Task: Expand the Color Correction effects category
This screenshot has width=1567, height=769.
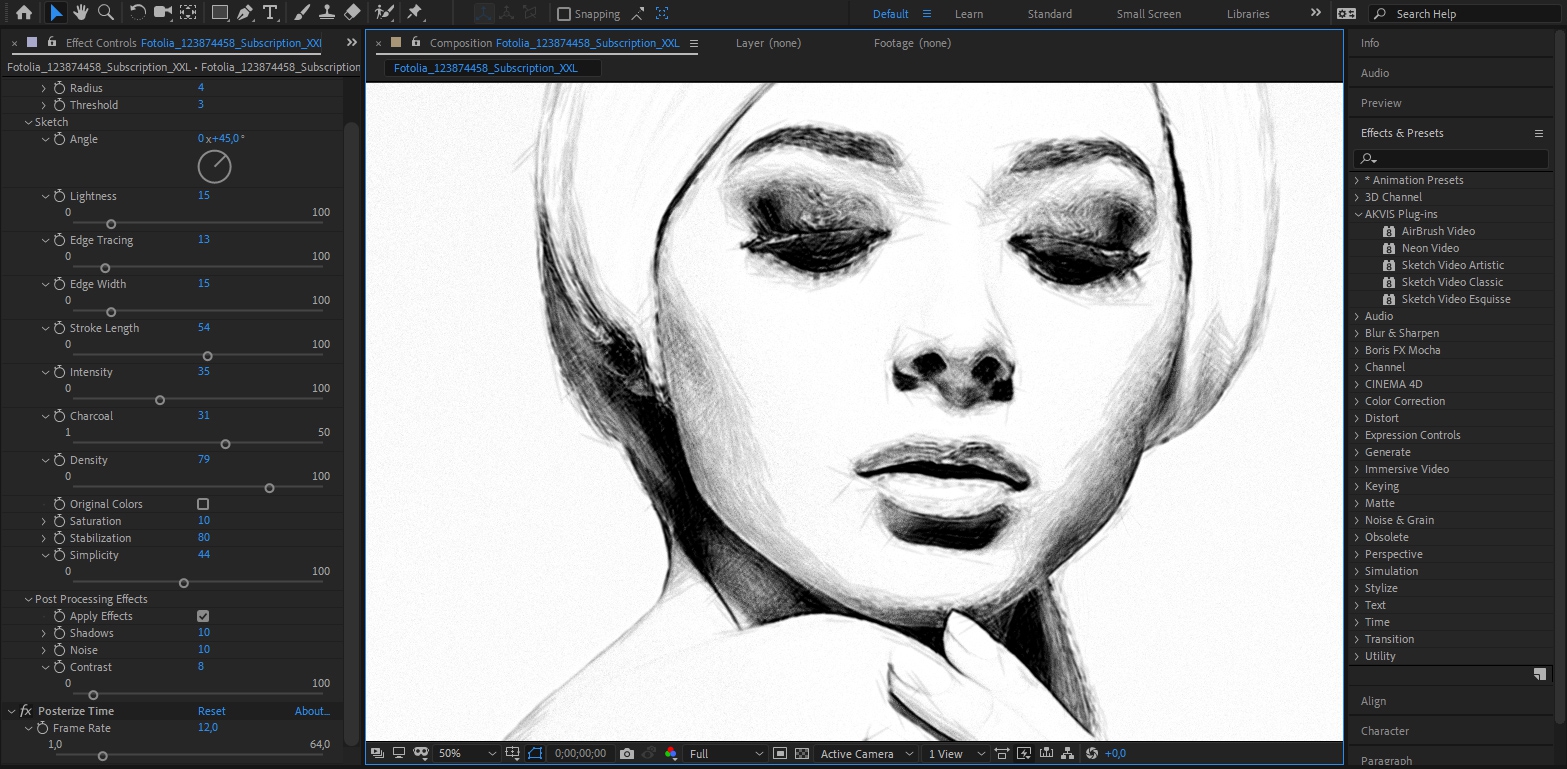Action: point(1404,401)
